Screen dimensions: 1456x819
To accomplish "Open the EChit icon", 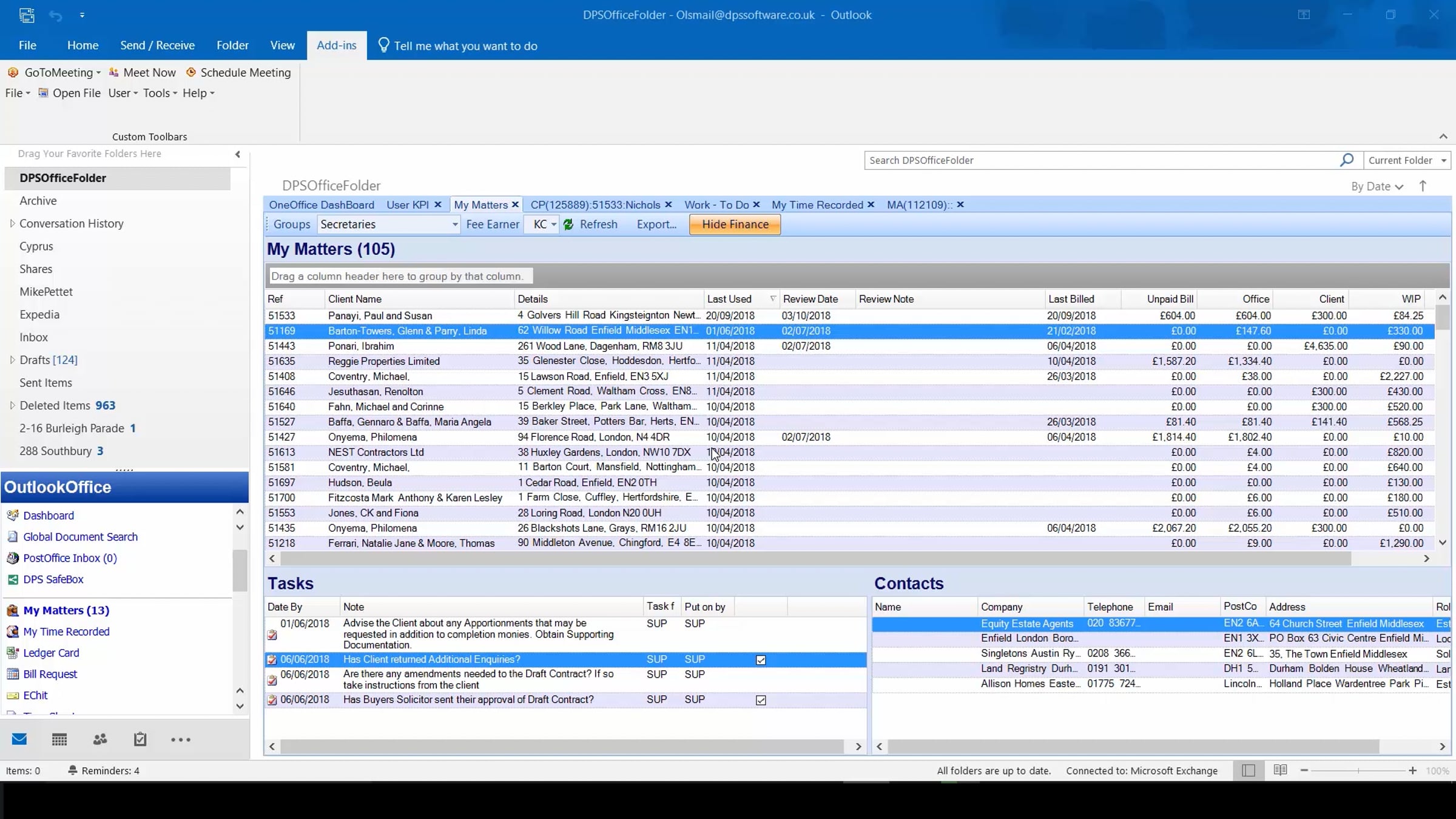I will 13,695.
